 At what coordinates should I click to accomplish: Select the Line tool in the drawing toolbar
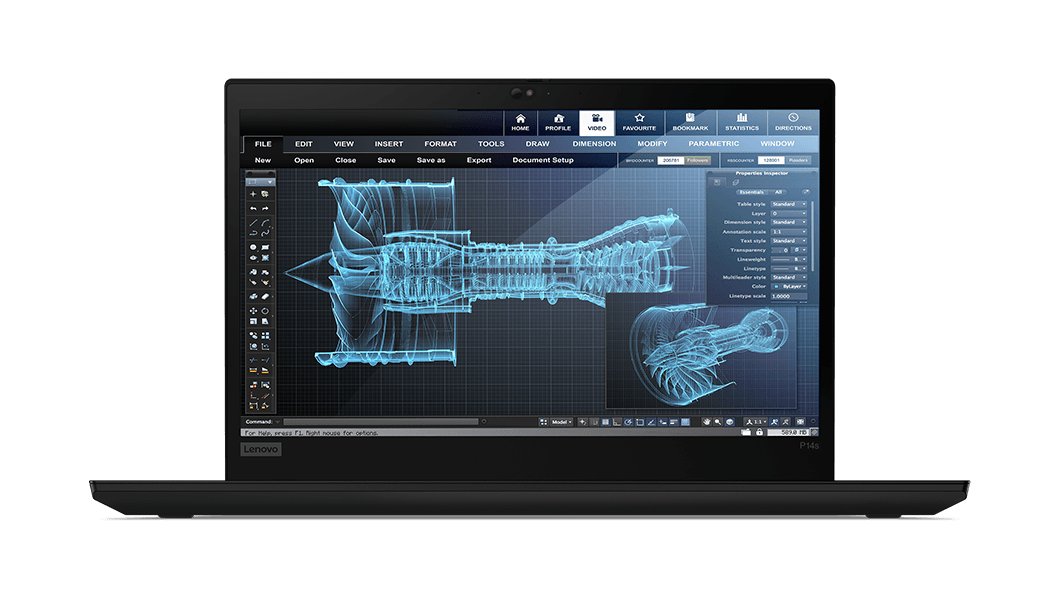point(253,222)
